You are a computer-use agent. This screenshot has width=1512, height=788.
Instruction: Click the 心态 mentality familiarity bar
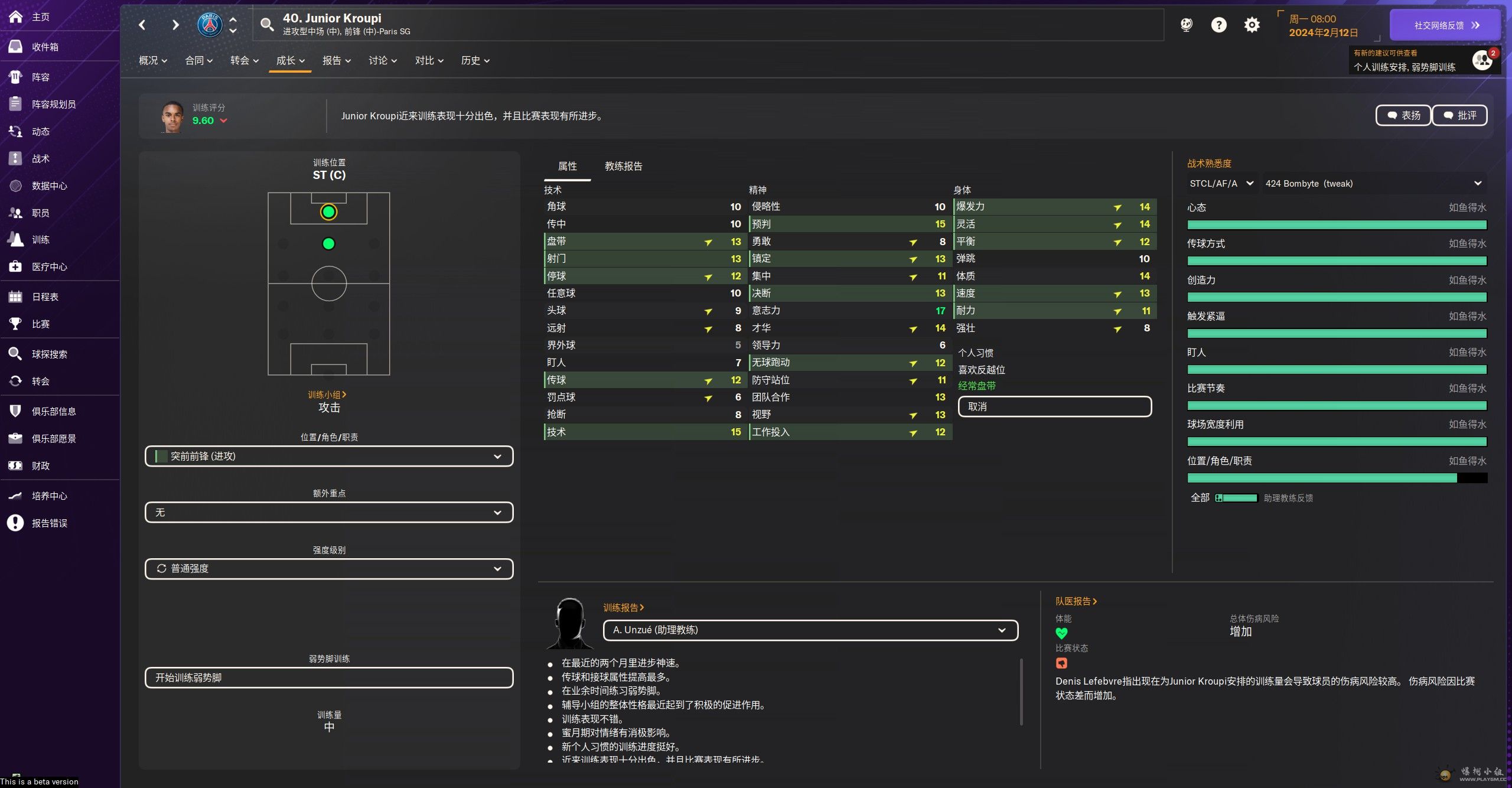pyautogui.click(x=1337, y=224)
